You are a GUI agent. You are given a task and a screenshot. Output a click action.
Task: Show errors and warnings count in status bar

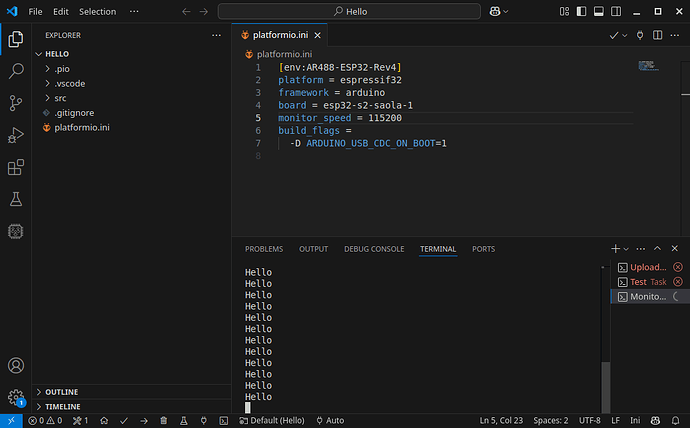[45, 421]
